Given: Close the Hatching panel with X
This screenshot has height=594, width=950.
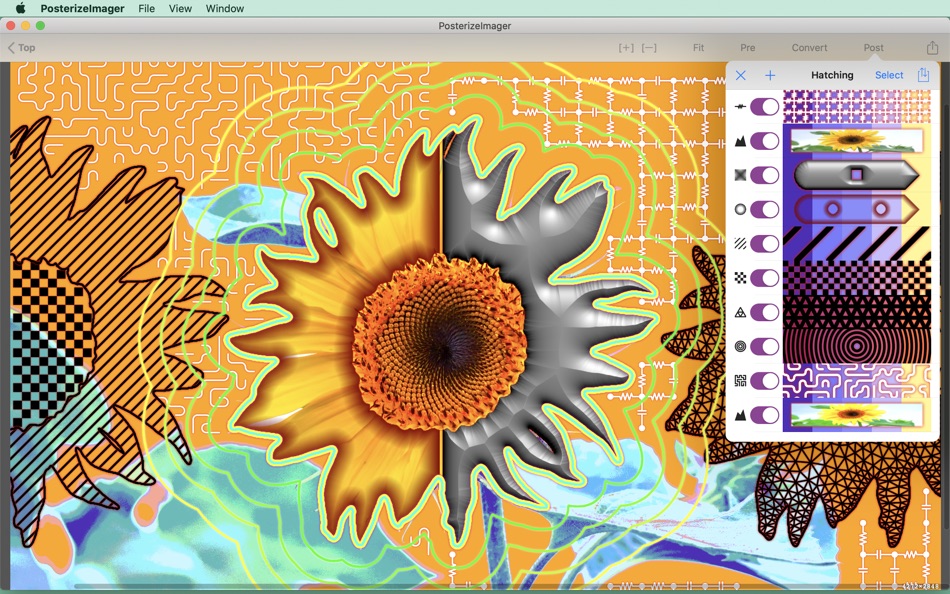Looking at the screenshot, I should point(740,75).
